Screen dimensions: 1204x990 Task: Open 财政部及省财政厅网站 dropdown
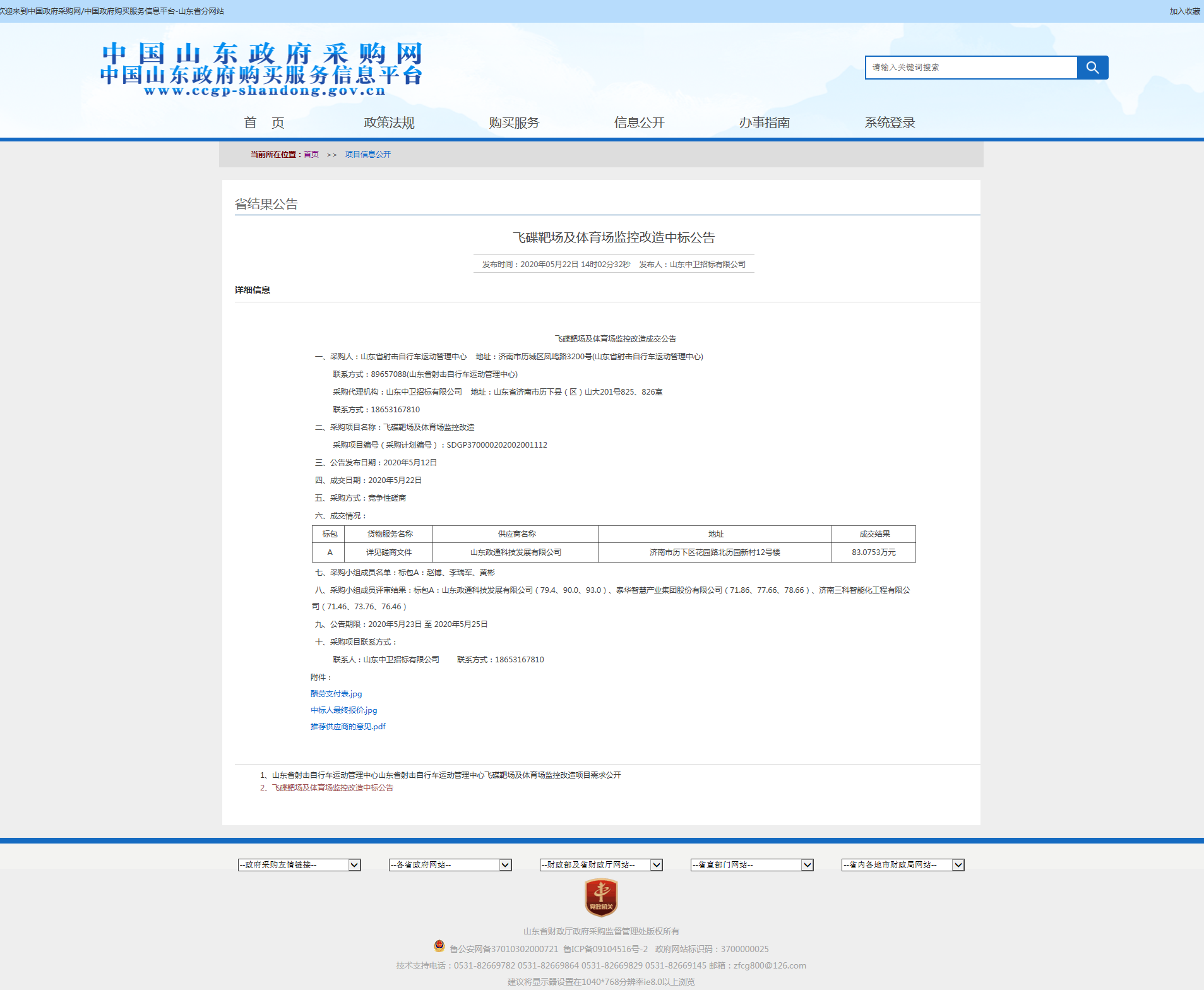[601, 865]
